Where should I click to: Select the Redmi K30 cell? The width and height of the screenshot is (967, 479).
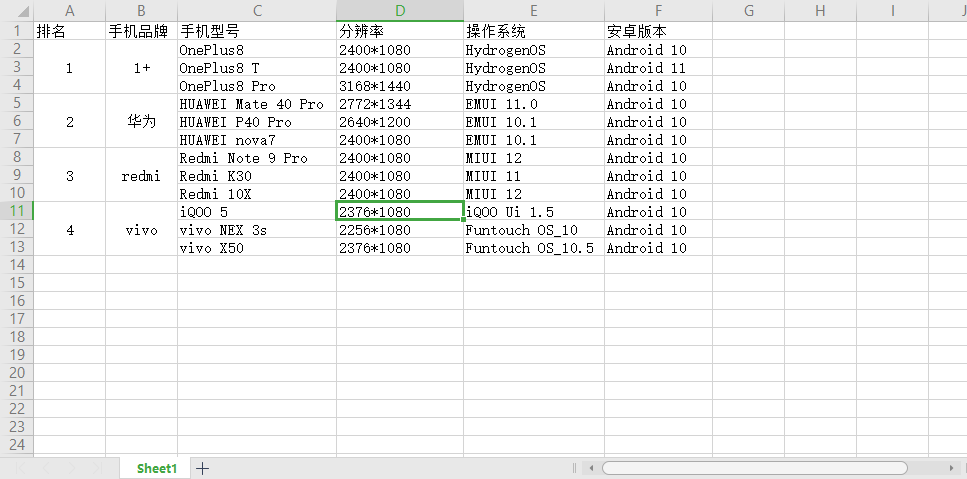(257, 175)
